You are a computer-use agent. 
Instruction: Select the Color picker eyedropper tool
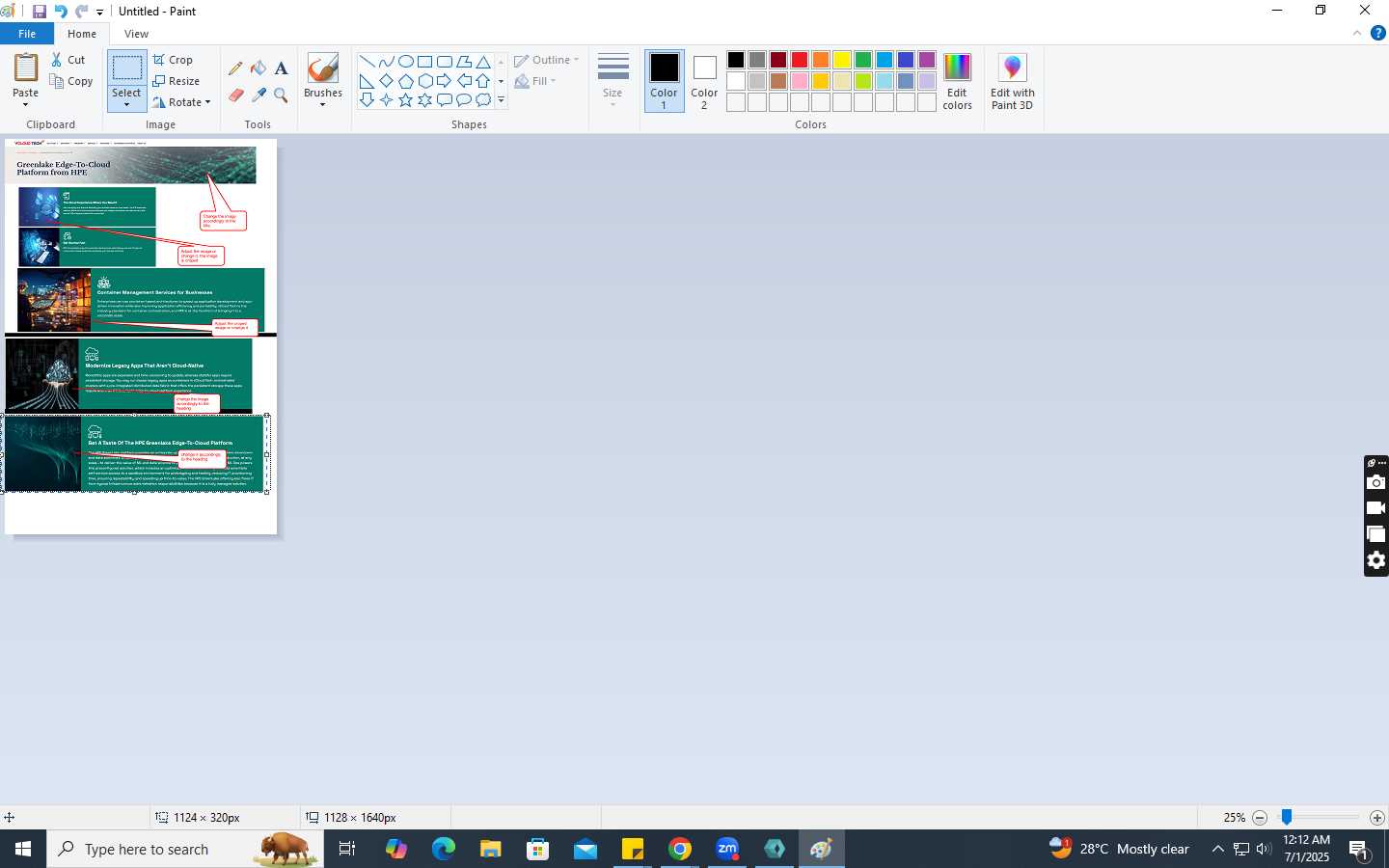tap(259, 95)
